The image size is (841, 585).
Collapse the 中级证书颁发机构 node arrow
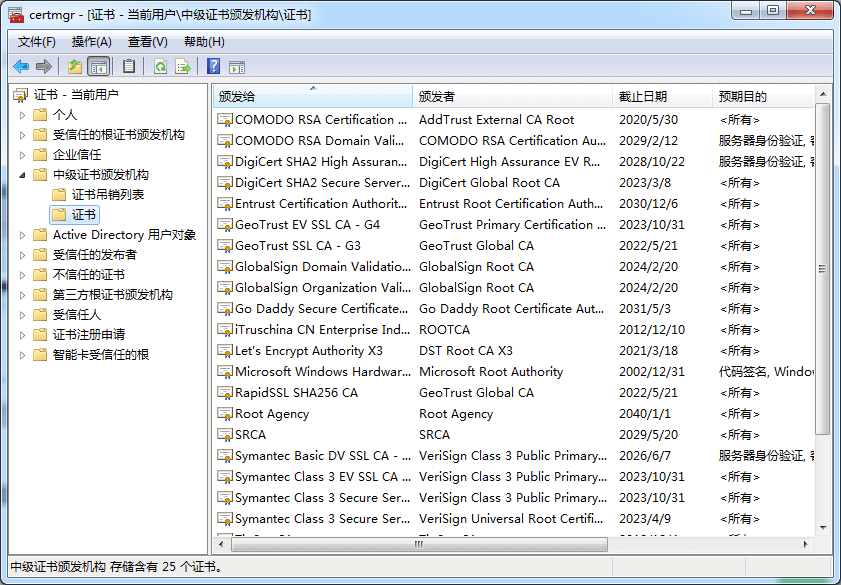(23, 175)
